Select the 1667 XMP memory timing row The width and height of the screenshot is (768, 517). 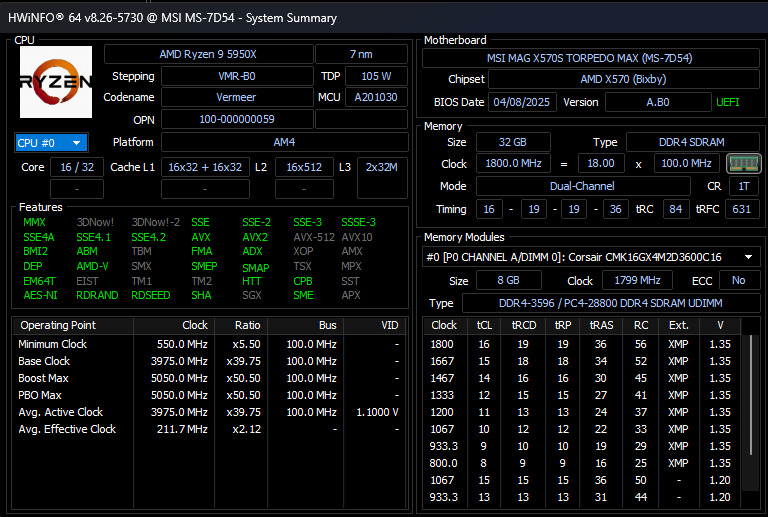click(x=582, y=361)
